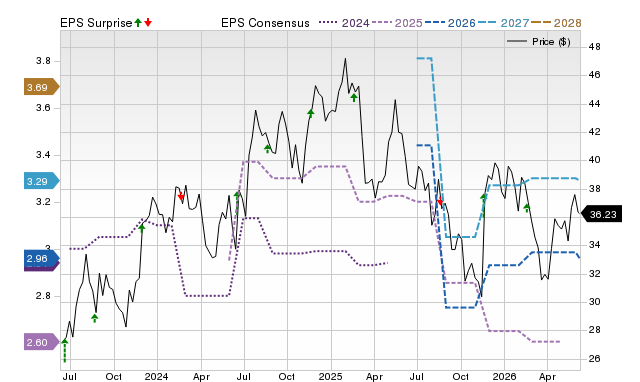Click the EPS Consensus legend label
The image size is (640, 382).
pyautogui.click(x=265, y=23)
